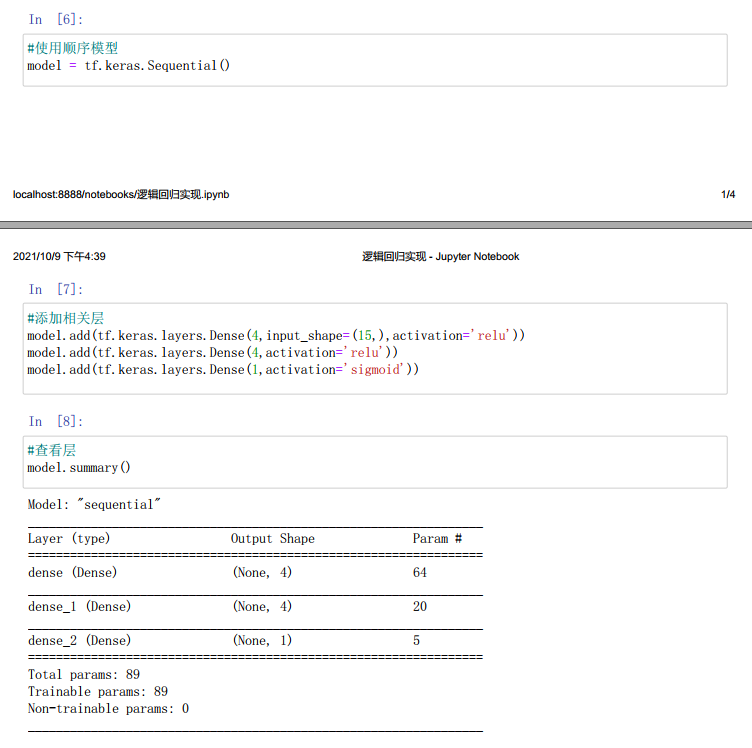
Task: Click the Dense line with input_shape=(15,)
Action: 276,336
